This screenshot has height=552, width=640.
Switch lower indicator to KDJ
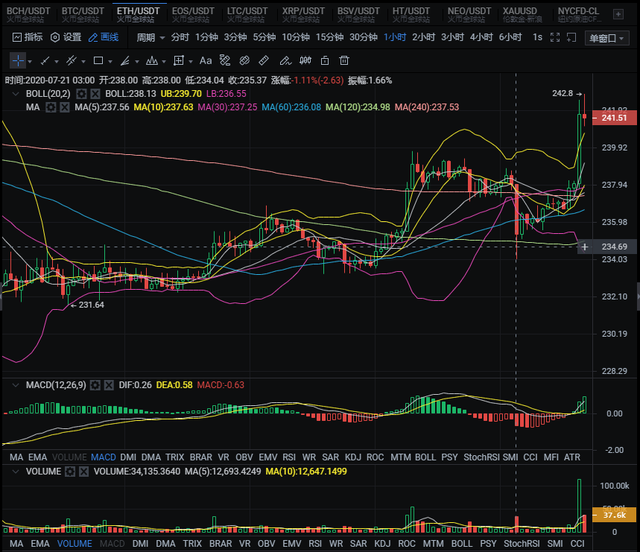pyautogui.click(x=382, y=544)
